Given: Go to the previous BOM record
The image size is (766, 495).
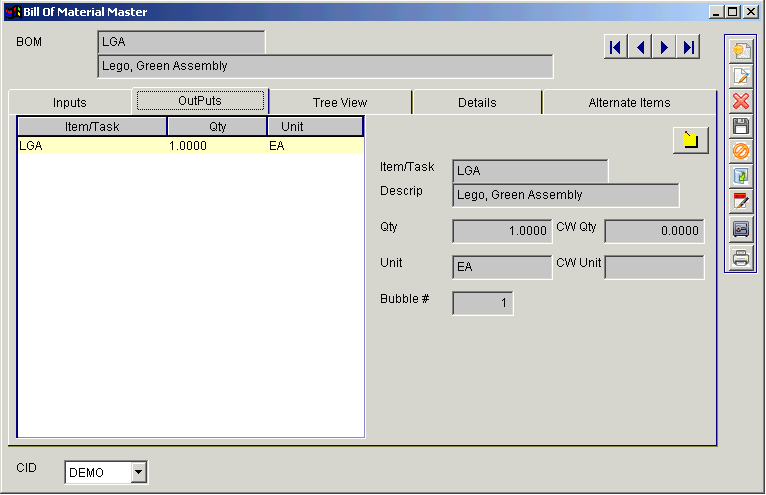Looking at the screenshot, I should pos(640,47).
